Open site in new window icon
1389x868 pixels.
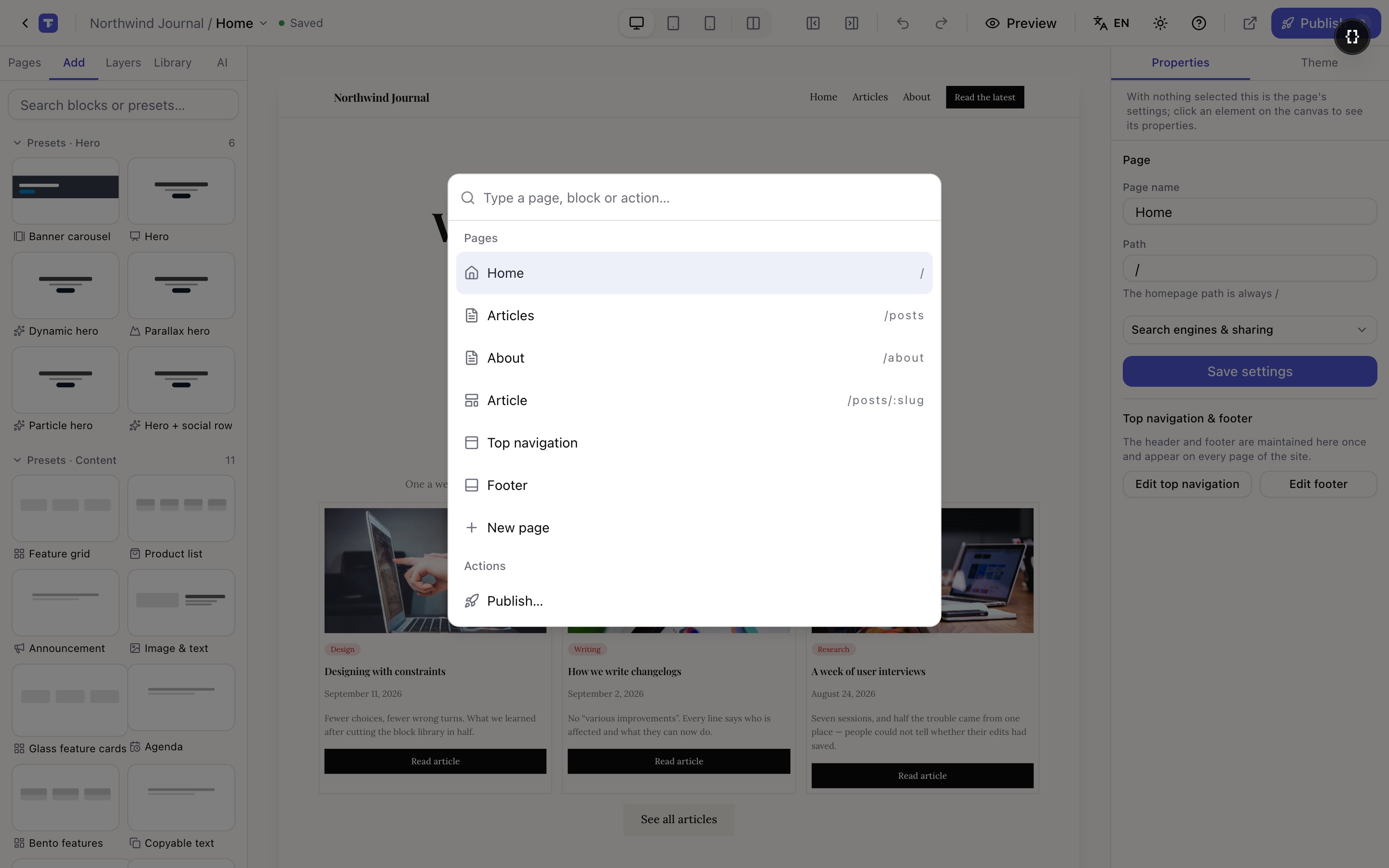click(x=1250, y=23)
